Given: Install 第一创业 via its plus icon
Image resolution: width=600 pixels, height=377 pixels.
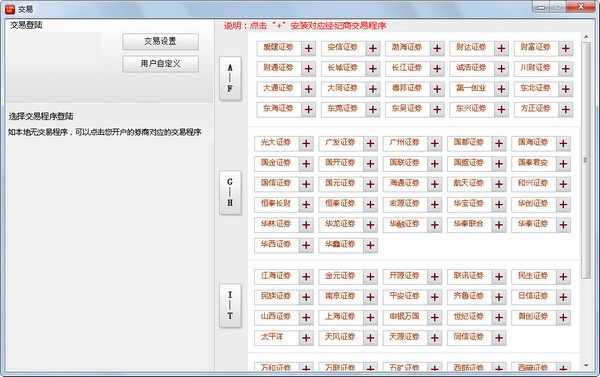Looking at the screenshot, I should (x=501, y=89).
